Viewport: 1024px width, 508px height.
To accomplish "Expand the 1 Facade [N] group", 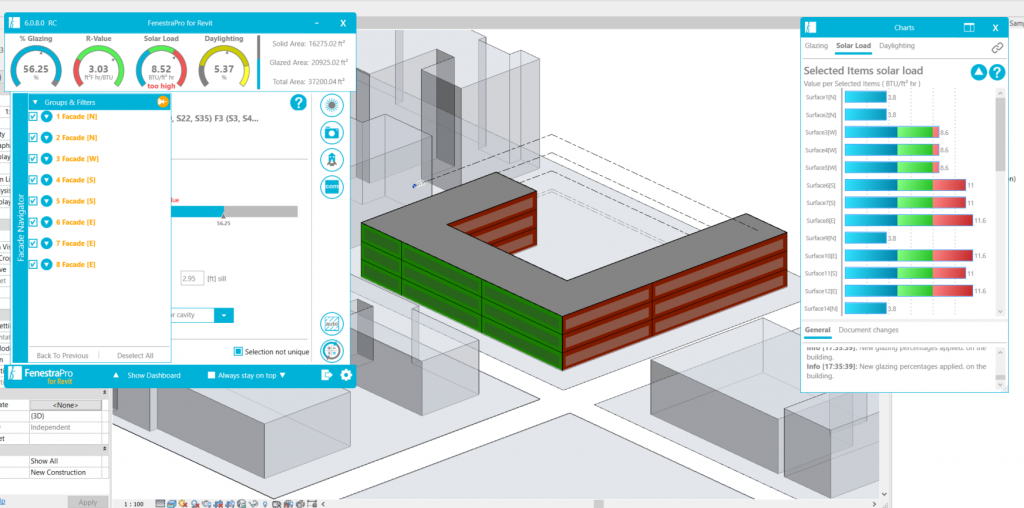I will [46, 116].
